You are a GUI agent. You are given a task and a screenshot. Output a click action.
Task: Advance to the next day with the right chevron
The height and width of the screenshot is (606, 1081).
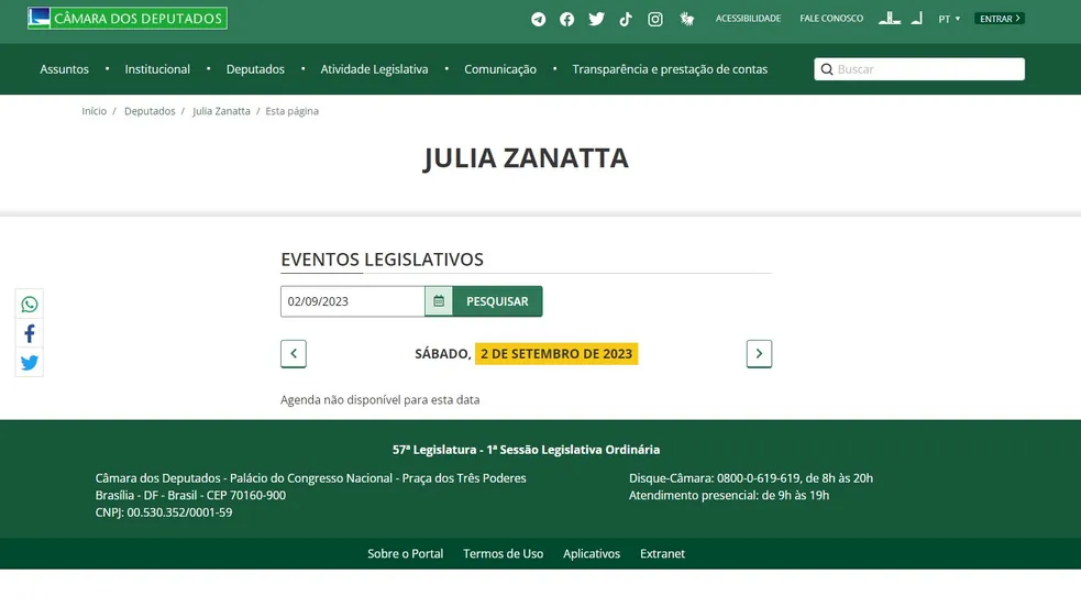(x=759, y=354)
